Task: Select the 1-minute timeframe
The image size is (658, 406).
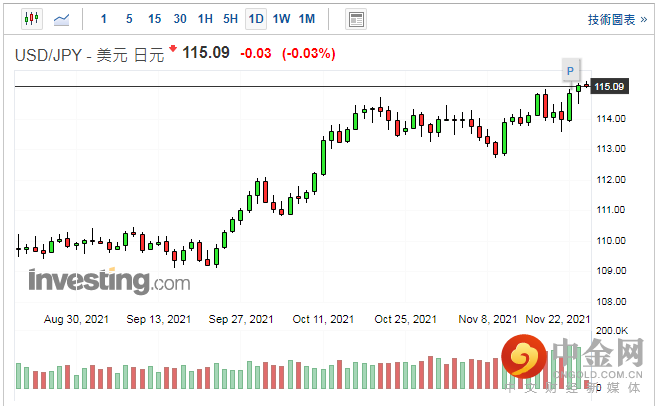Action: pyautogui.click(x=104, y=19)
